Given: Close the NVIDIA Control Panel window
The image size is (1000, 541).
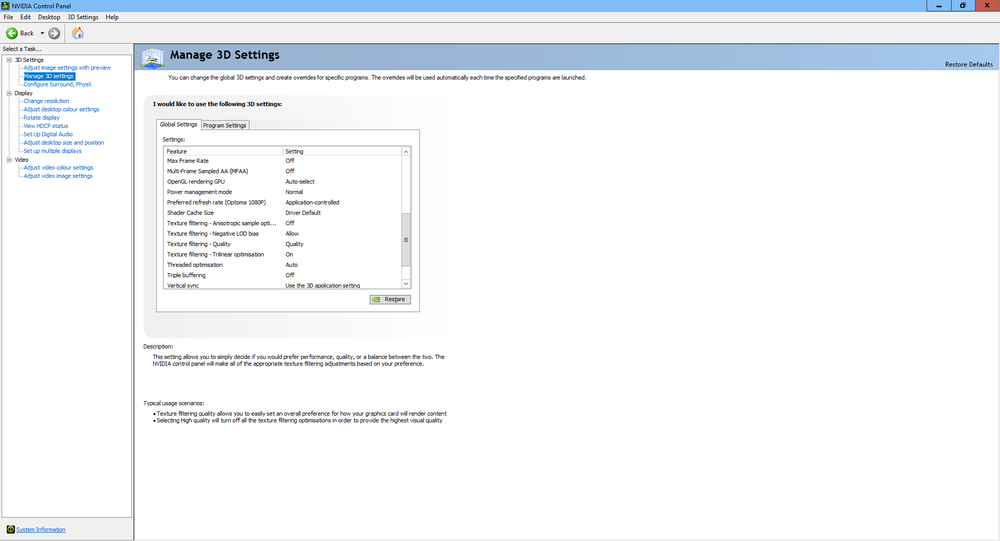Looking at the screenshot, I should pyautogui.click(x=987, y=6).
